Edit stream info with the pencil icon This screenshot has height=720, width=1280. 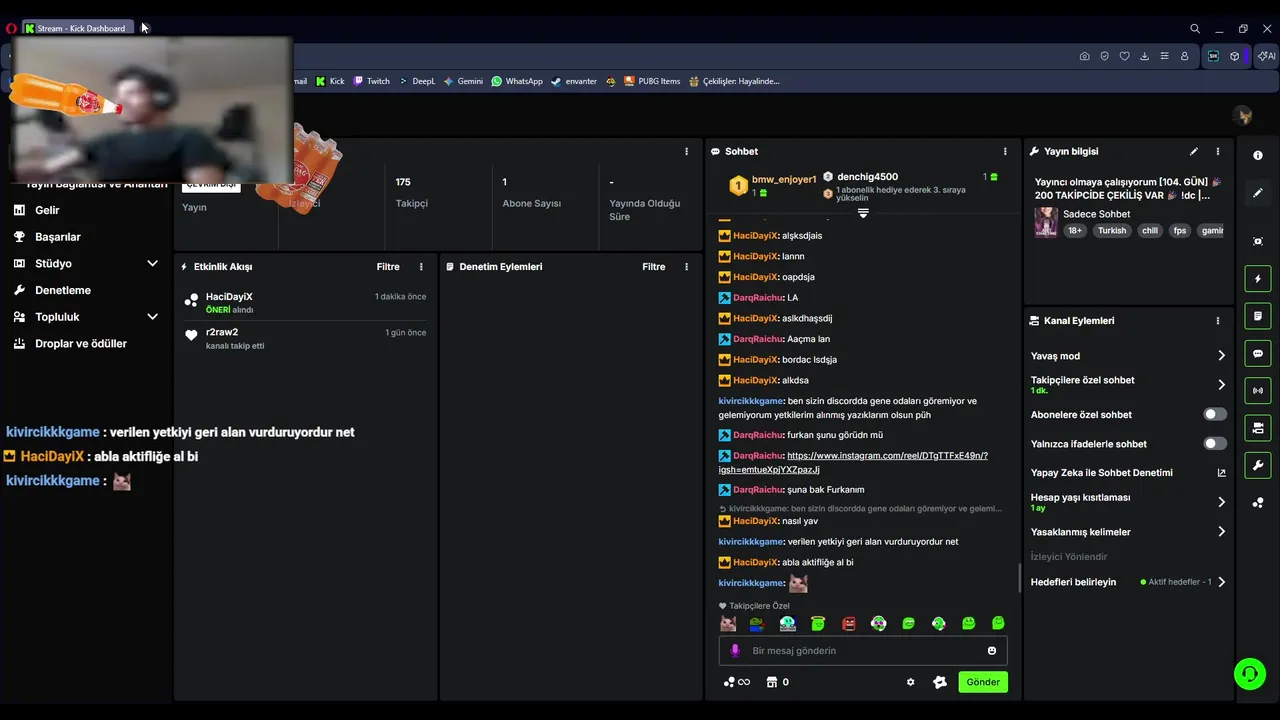1193,151
